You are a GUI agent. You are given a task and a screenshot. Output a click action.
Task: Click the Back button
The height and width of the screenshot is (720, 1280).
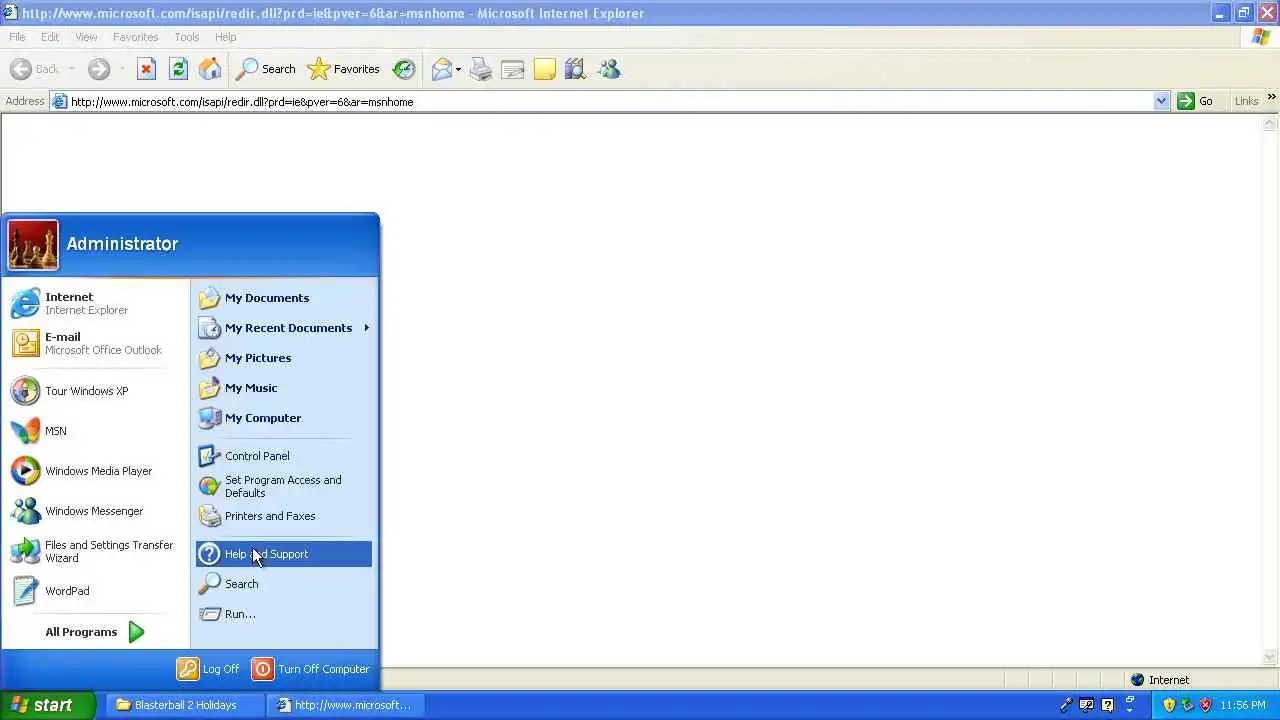click(35, 69)
